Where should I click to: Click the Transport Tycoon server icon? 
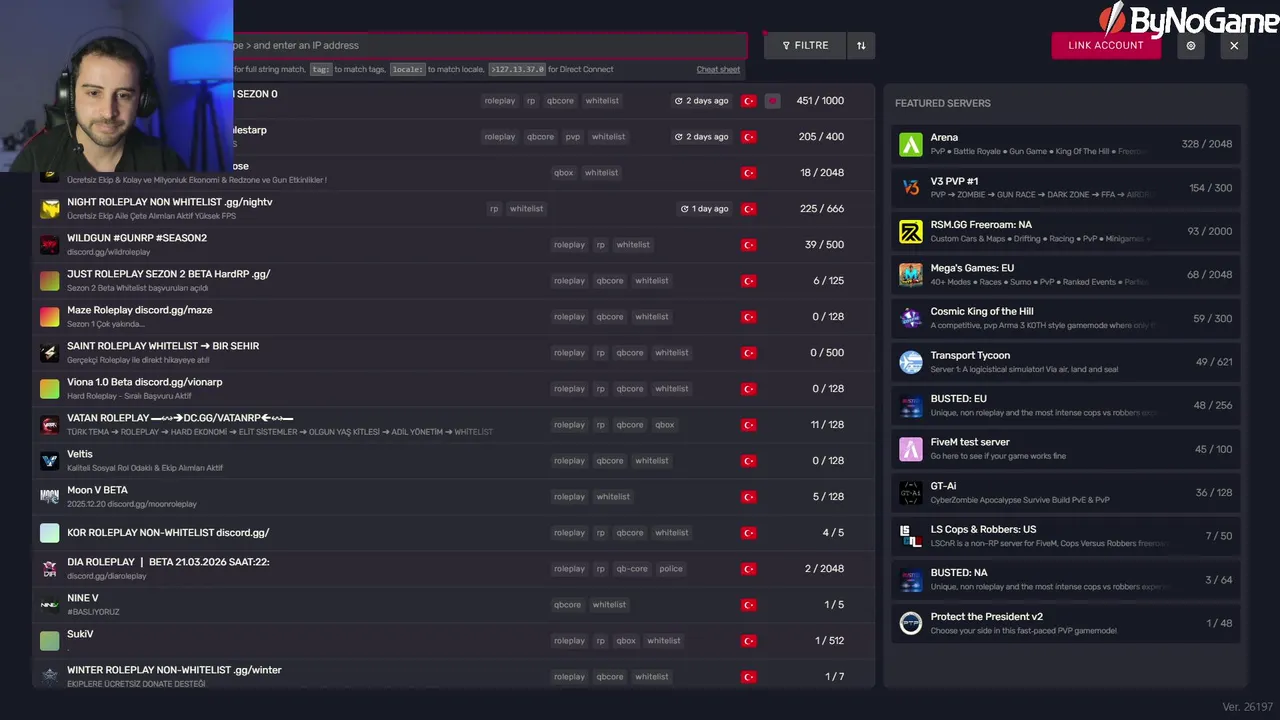pos(911,362)
